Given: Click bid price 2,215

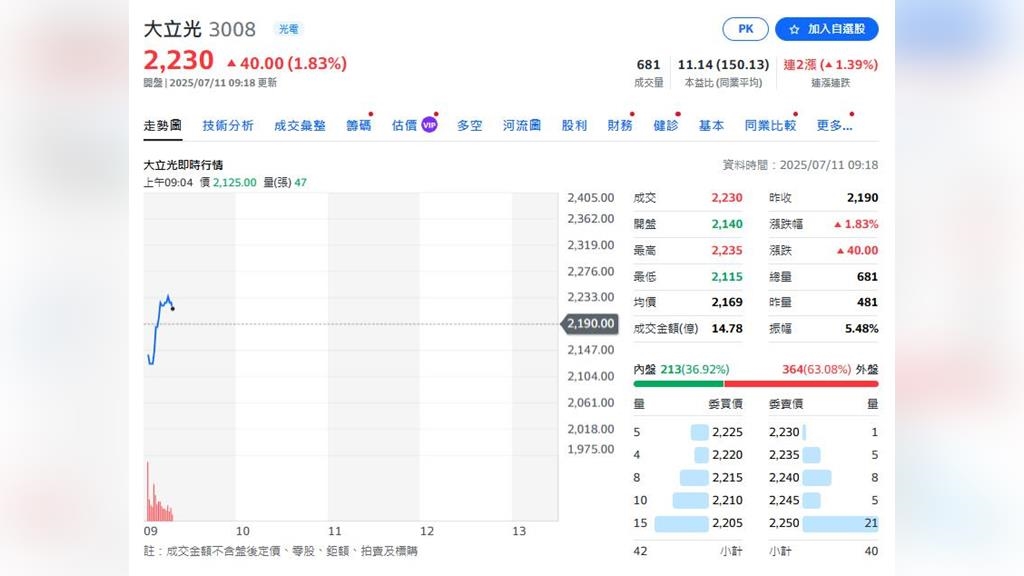Looking at the screenshot, I should pos(727,478).
